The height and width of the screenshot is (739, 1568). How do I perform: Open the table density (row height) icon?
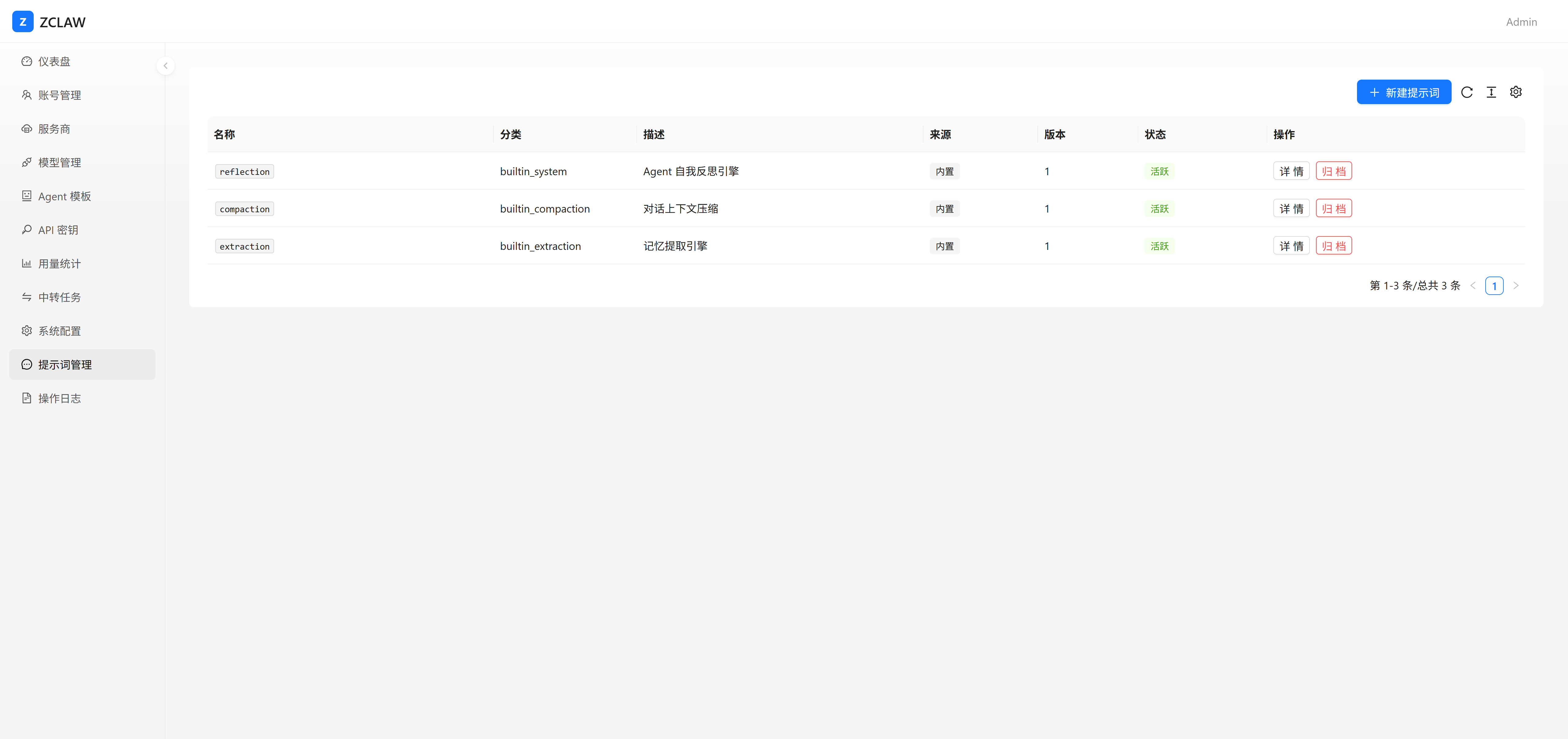pos(1491,92)
